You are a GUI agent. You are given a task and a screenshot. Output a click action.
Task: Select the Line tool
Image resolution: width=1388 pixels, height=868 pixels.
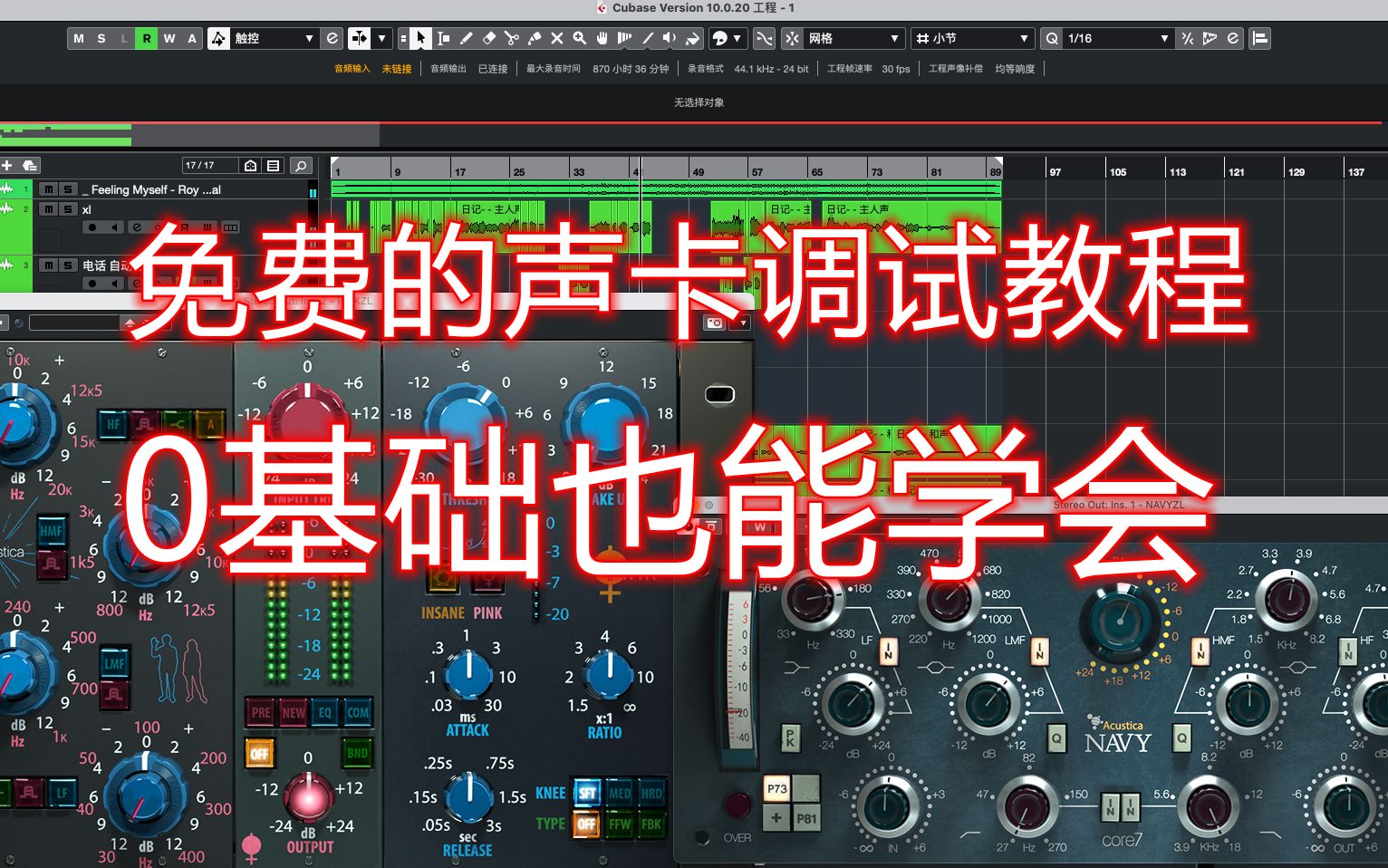coord(647,38)
